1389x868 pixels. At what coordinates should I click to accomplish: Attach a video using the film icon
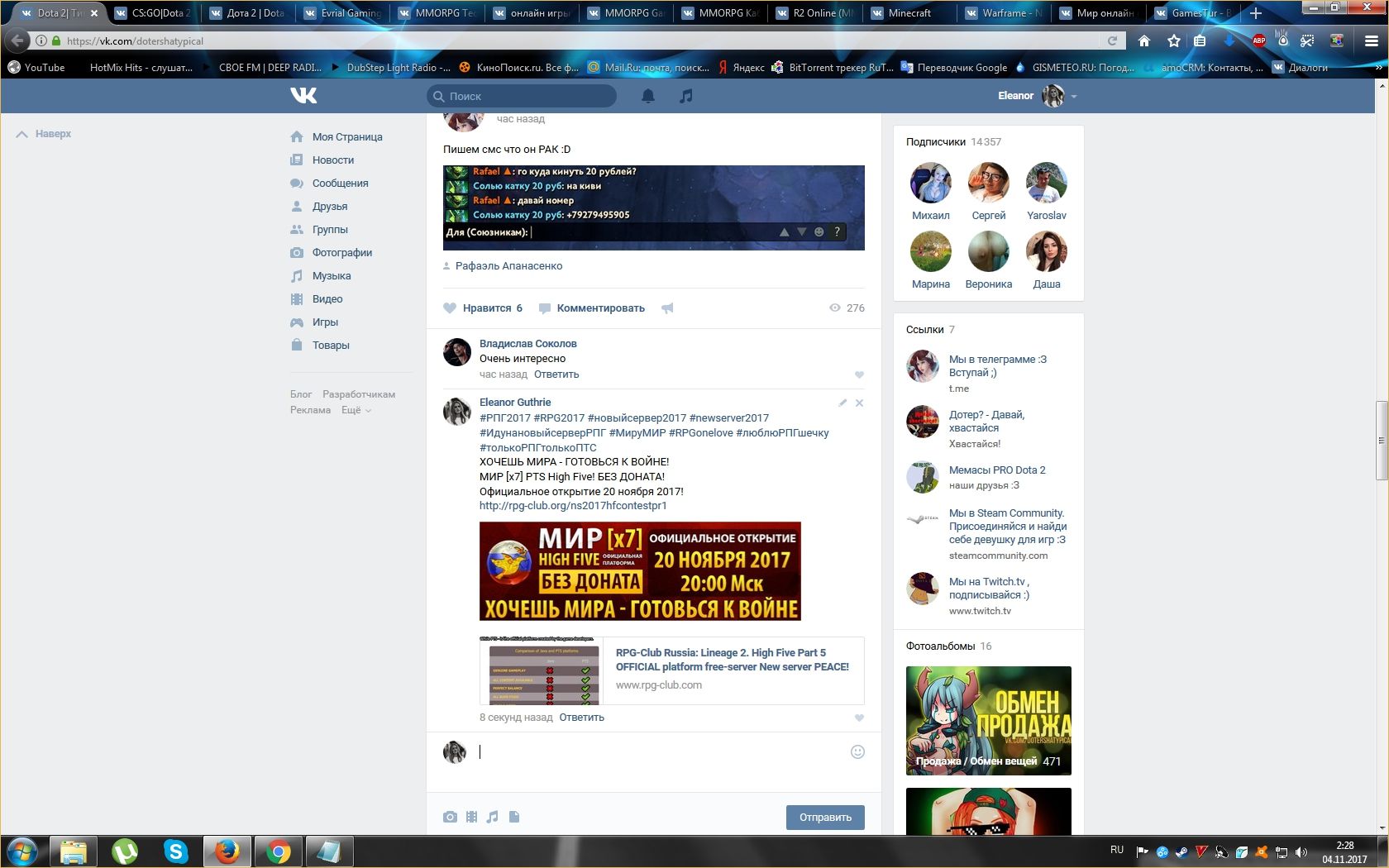click(471, 817)
